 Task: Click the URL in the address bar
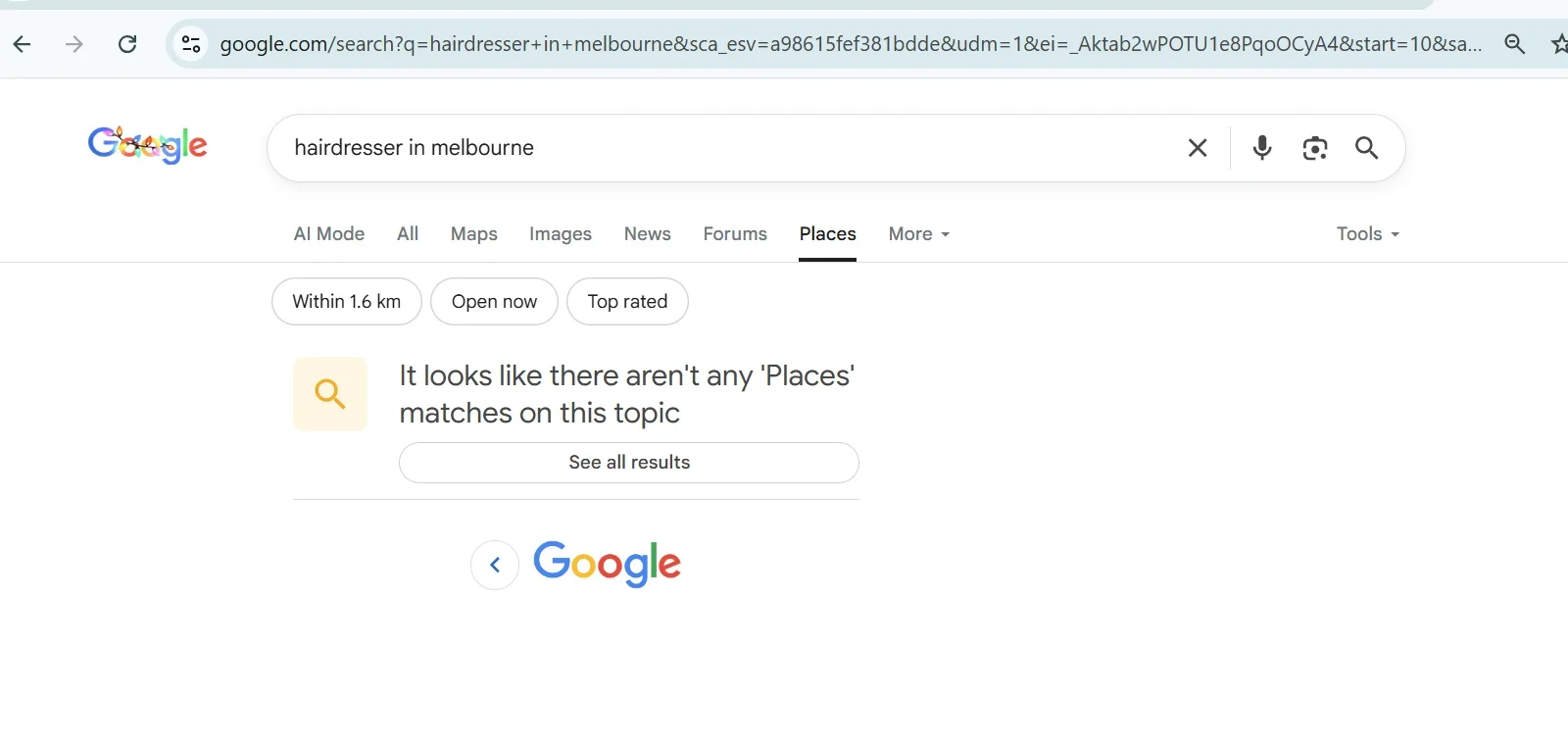[851, 44]
